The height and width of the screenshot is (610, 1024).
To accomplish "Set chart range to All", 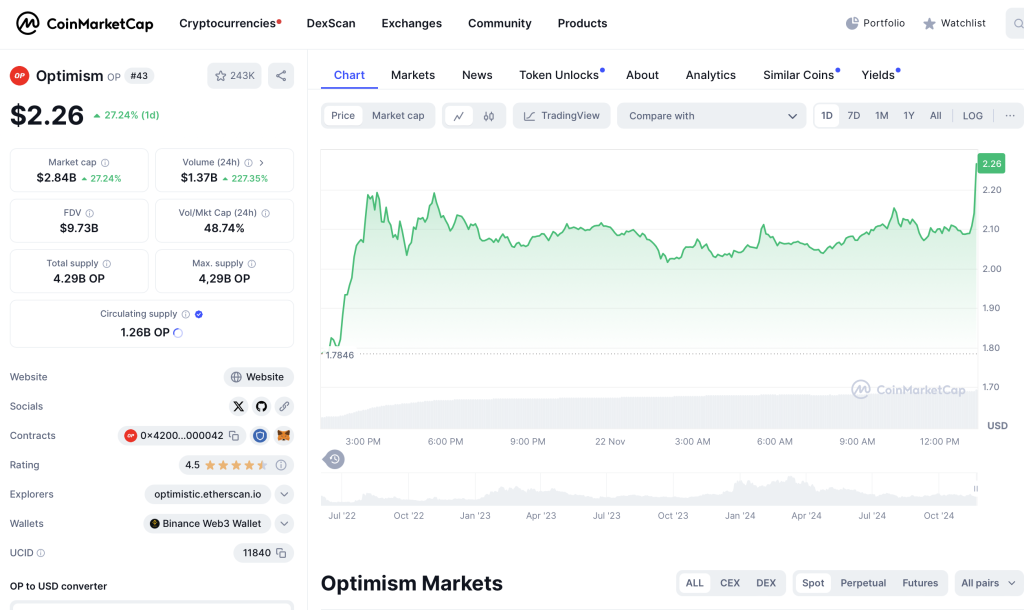I will pos(936,116).
